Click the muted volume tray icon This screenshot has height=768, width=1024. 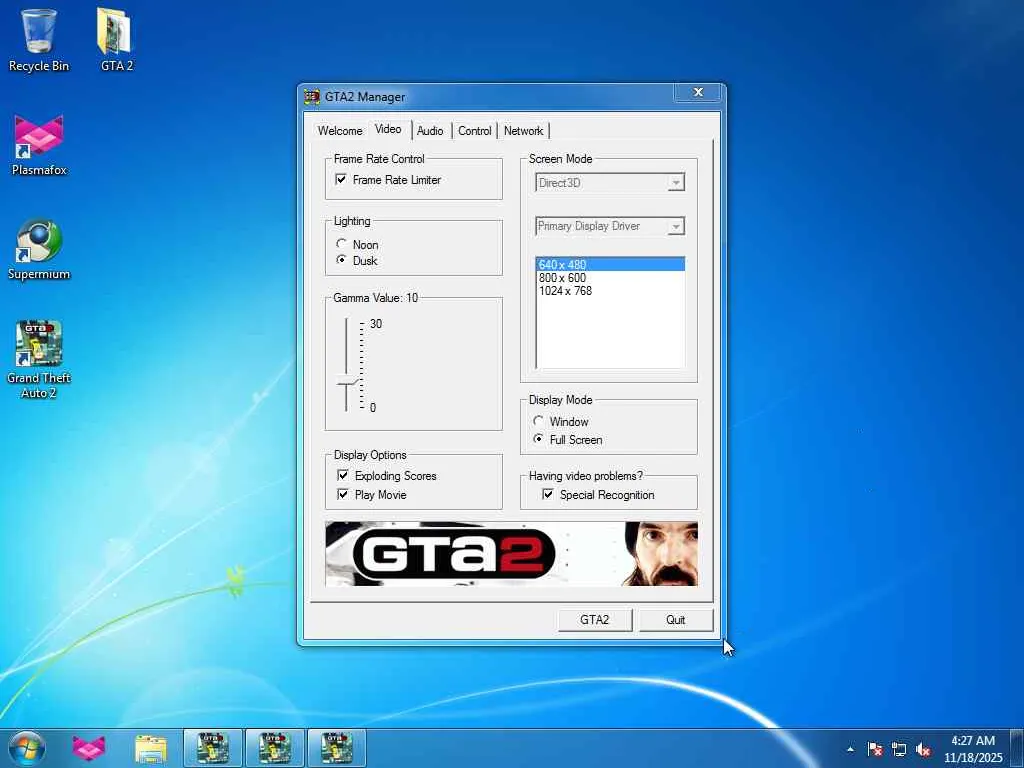coord(923,749)
